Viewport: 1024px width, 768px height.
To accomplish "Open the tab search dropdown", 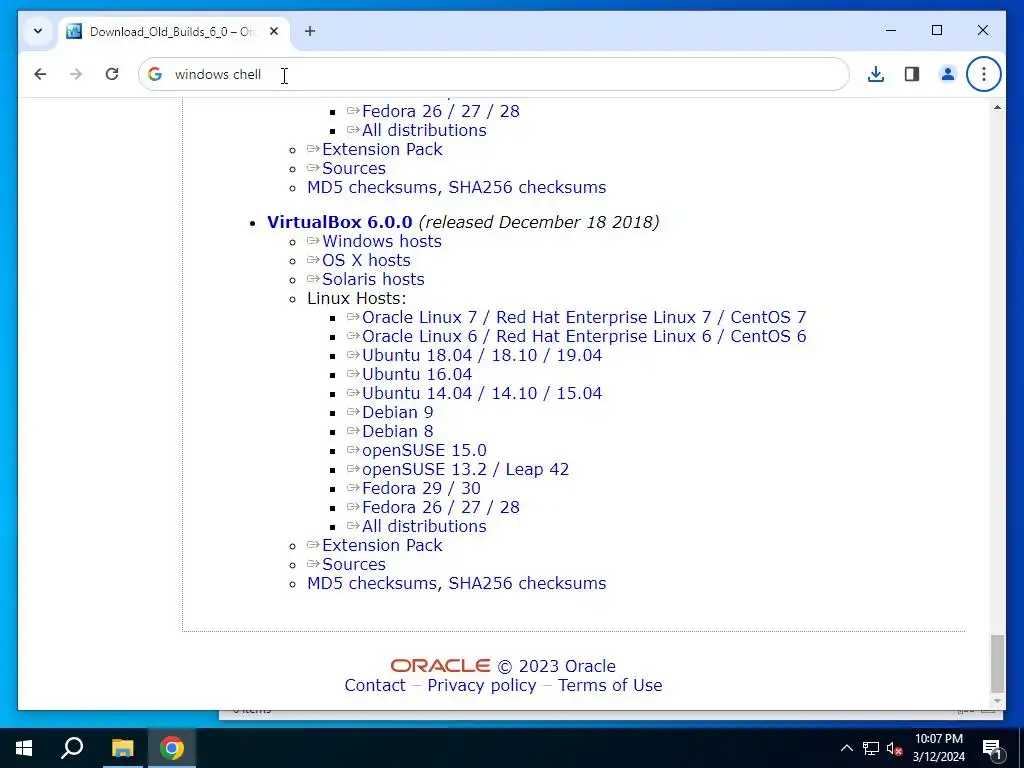I will click(38, 31).
